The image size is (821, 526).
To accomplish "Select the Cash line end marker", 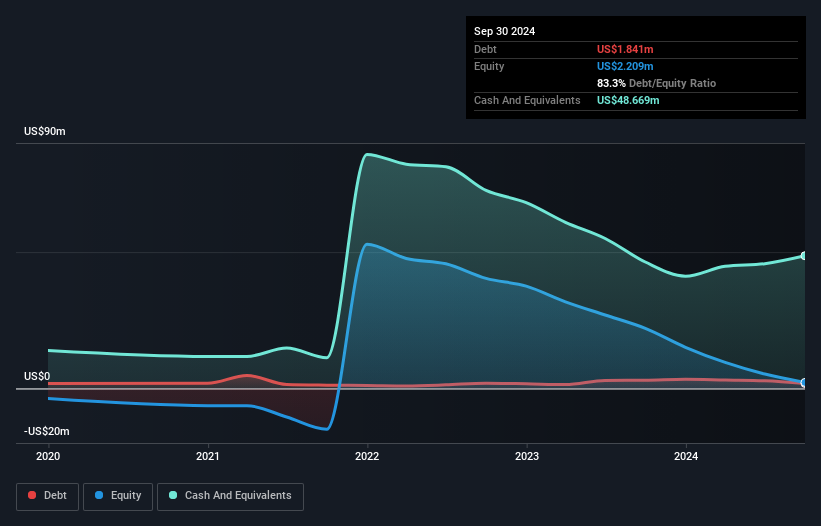I will [x=804, y=256].
